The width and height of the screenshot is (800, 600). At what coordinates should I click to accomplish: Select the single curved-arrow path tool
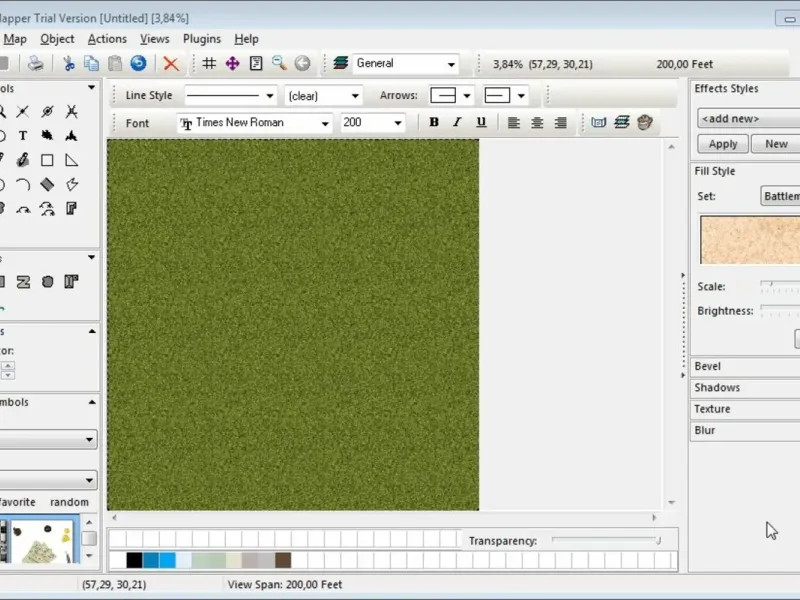click(x=23, y=209)
